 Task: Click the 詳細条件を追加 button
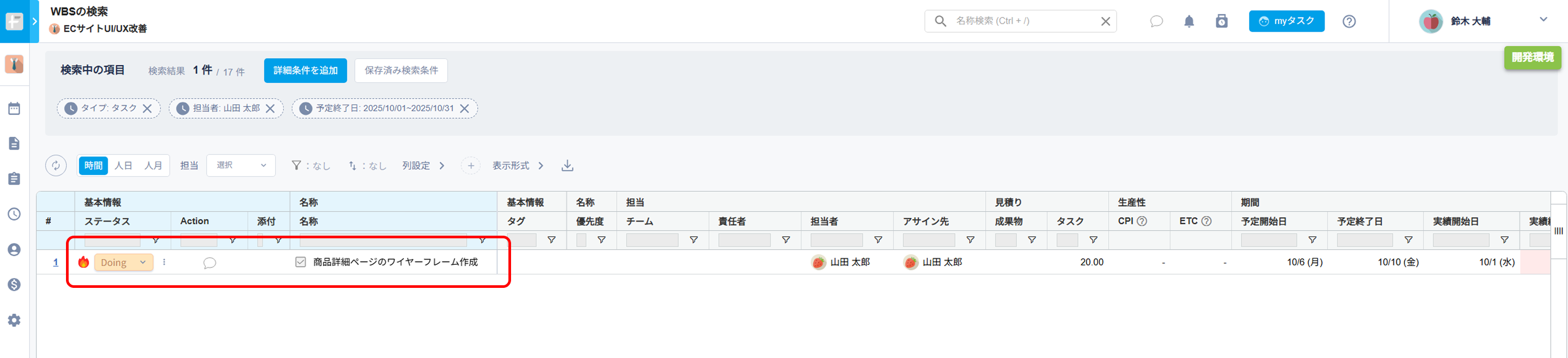(305, 71)
